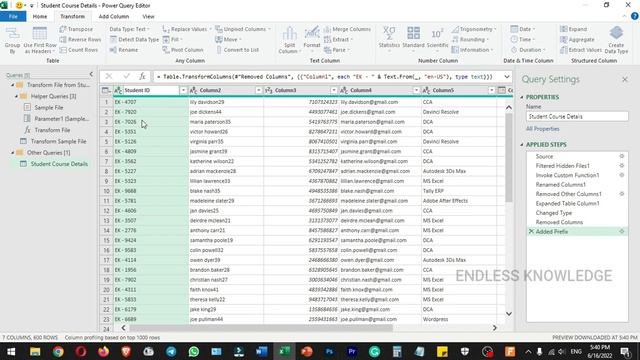The image size is (640, 360).
Task: Select Filtered Hidden Files1 step
Action: pyautogui.click(x=562, y=166)
